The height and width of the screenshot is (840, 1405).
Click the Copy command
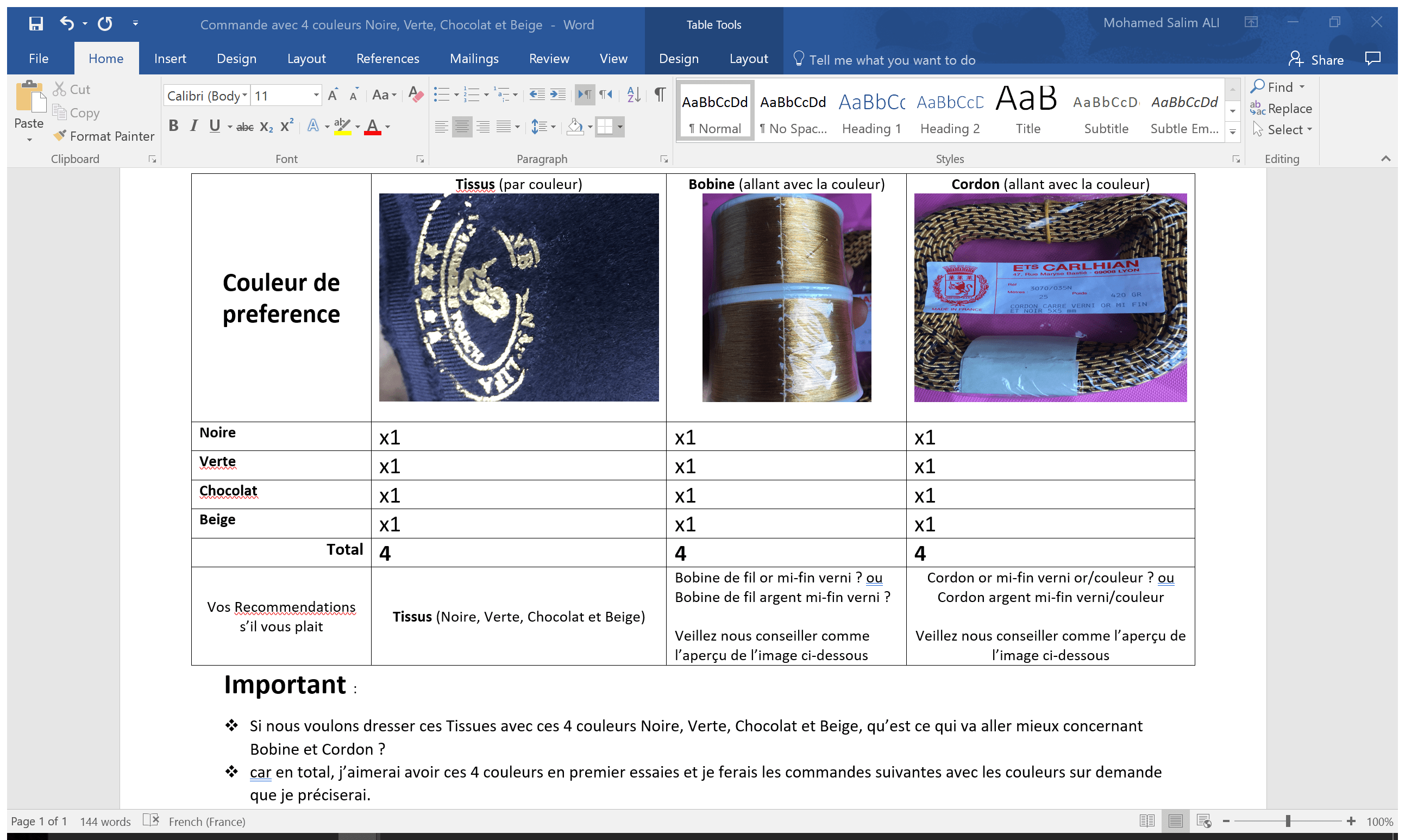(x=77, y=113)
